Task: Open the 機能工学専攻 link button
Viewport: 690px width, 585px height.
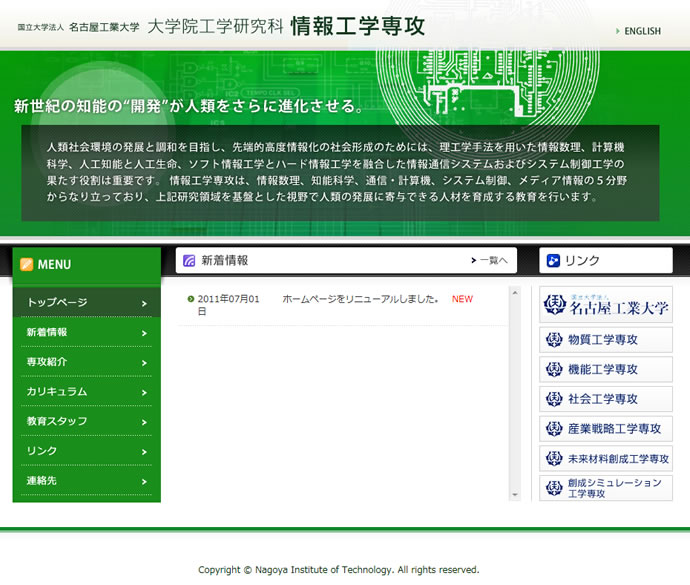Action: coord(606,369)
